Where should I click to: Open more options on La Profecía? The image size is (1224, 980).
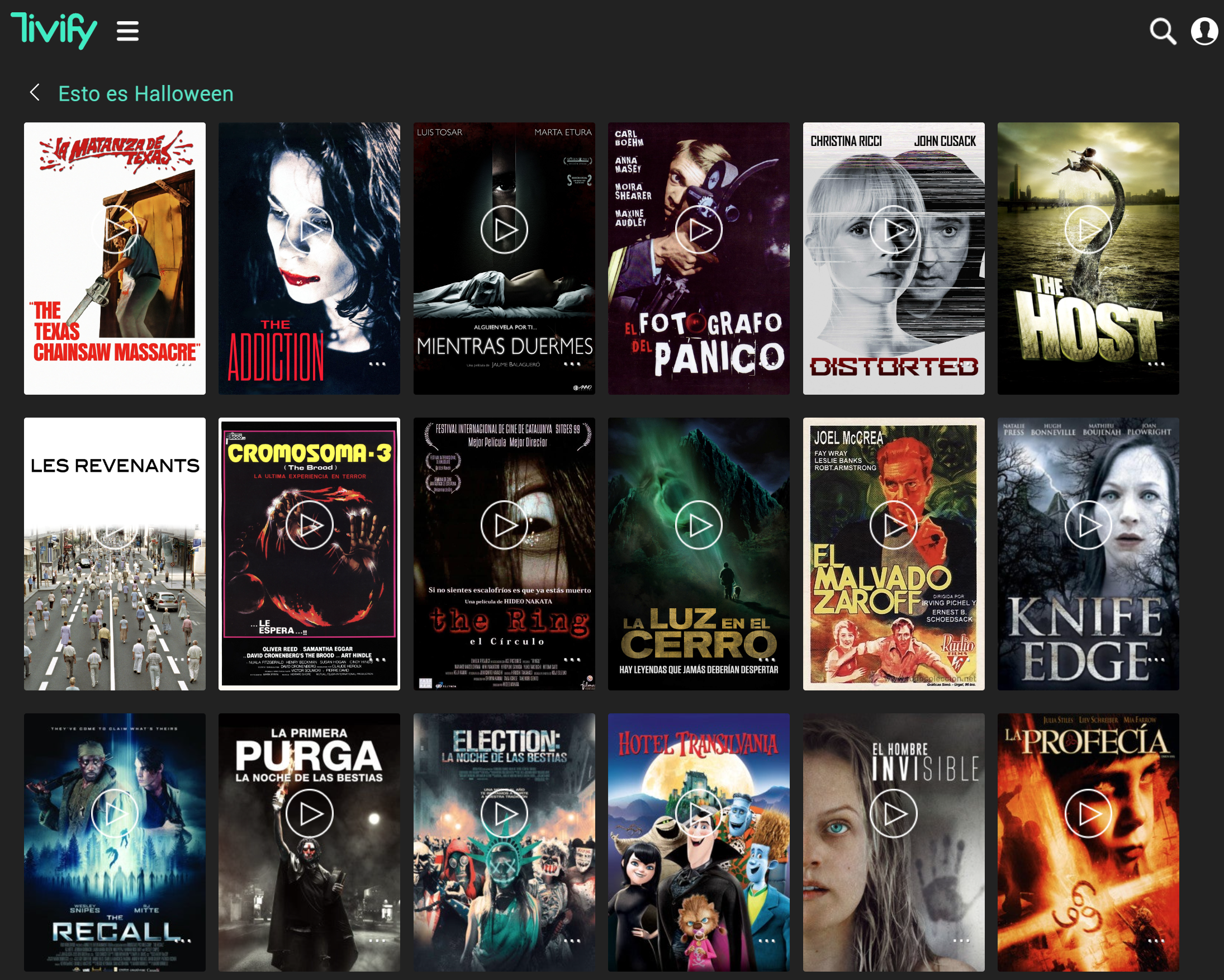(x=1156, y=941)
